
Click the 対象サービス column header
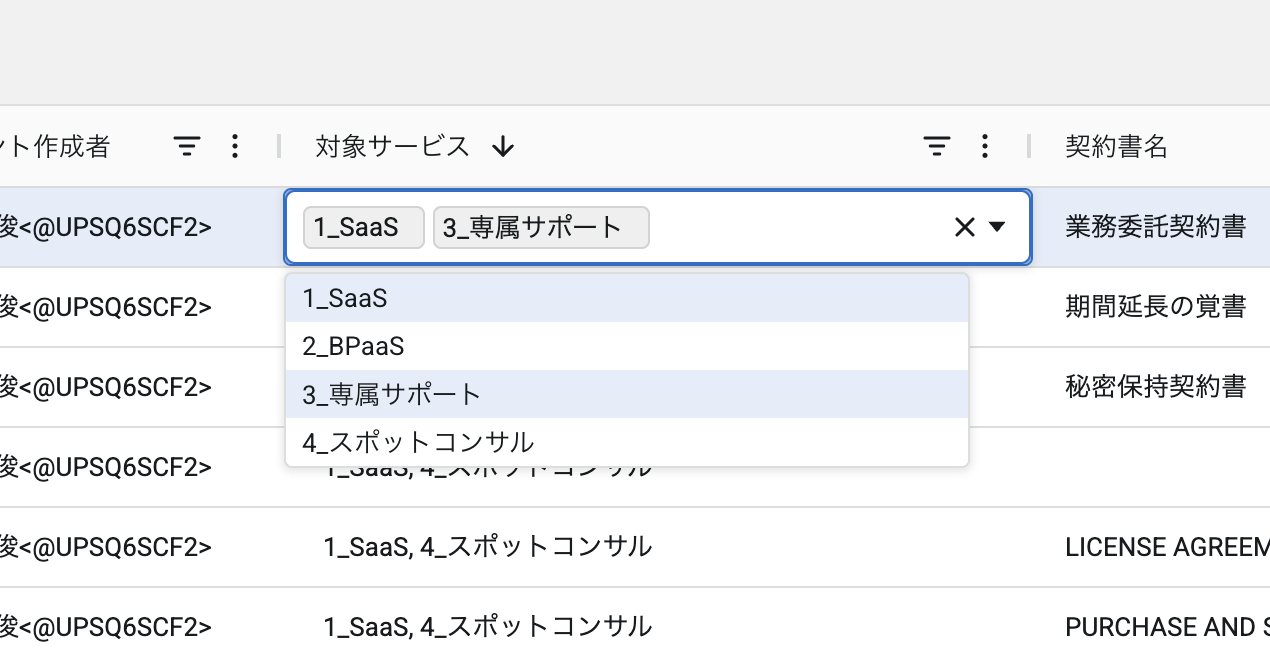(x=392, y=147)
